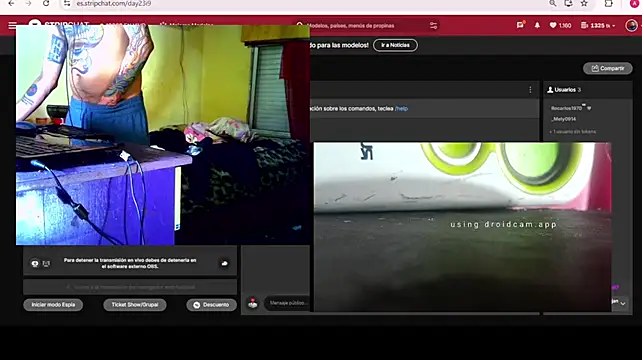Click the 'Ticket Show/Grupal' button
This screenshot has width=642, height=360.
point(135,305)
